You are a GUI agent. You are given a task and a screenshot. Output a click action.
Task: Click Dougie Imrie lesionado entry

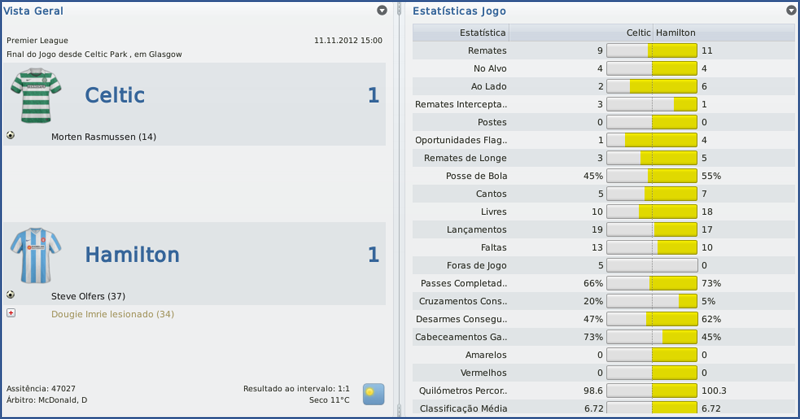point(112,314)
